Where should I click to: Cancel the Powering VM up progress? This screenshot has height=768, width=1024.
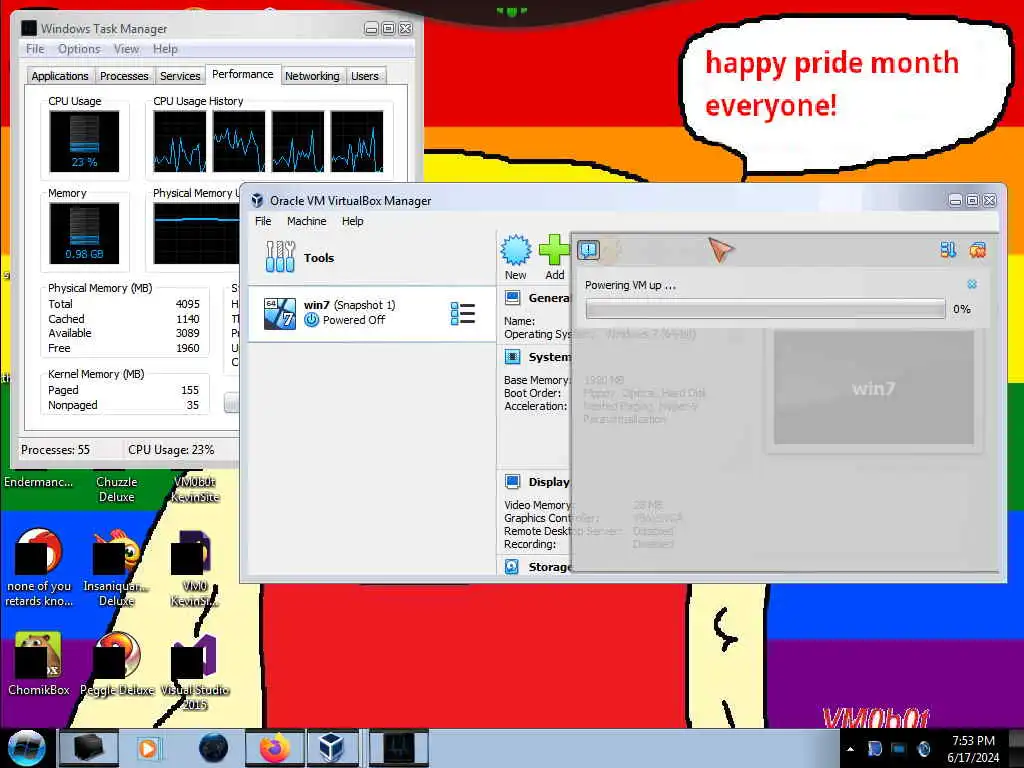pyautogui.click(x=972, y=284)
